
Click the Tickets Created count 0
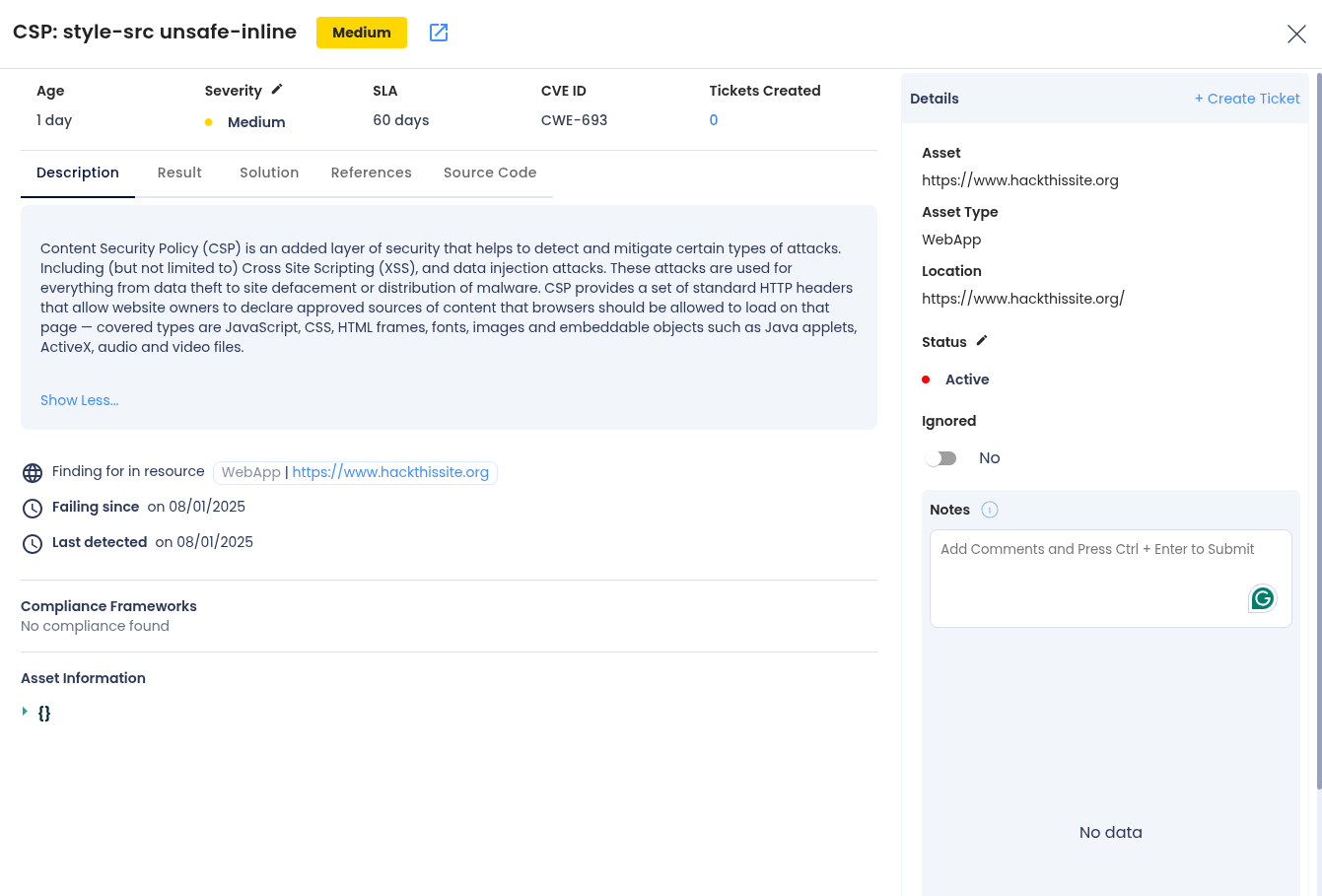click(x=714, y=120)
